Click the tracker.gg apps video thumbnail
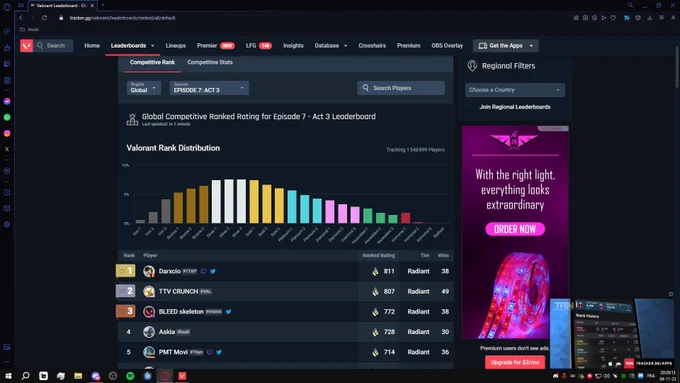680x383 pixels. (x=612, y=333)
